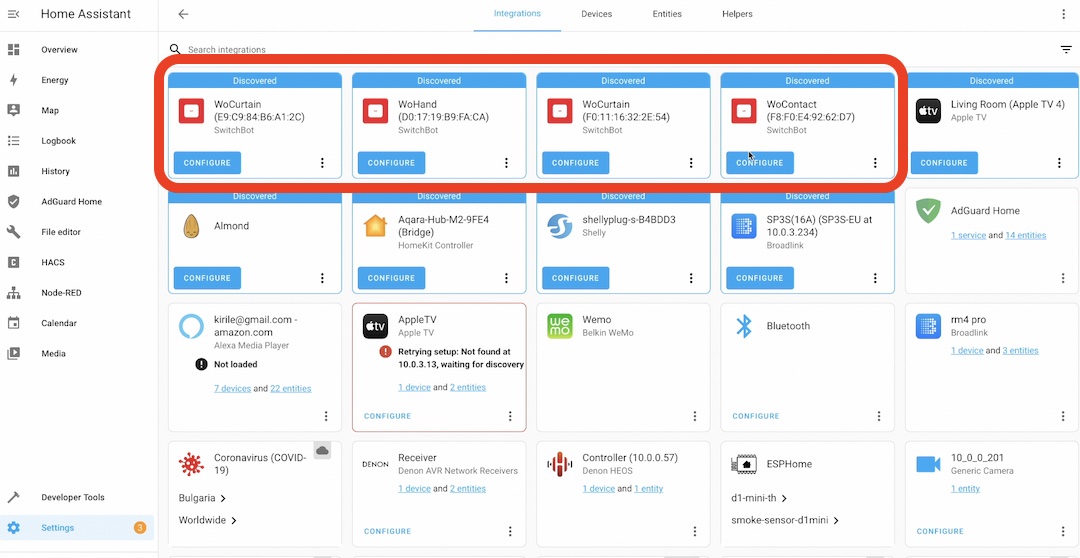Screen dimensions: 1080x558
Task: Click the Almond nut icon
Action: [191, 226]
